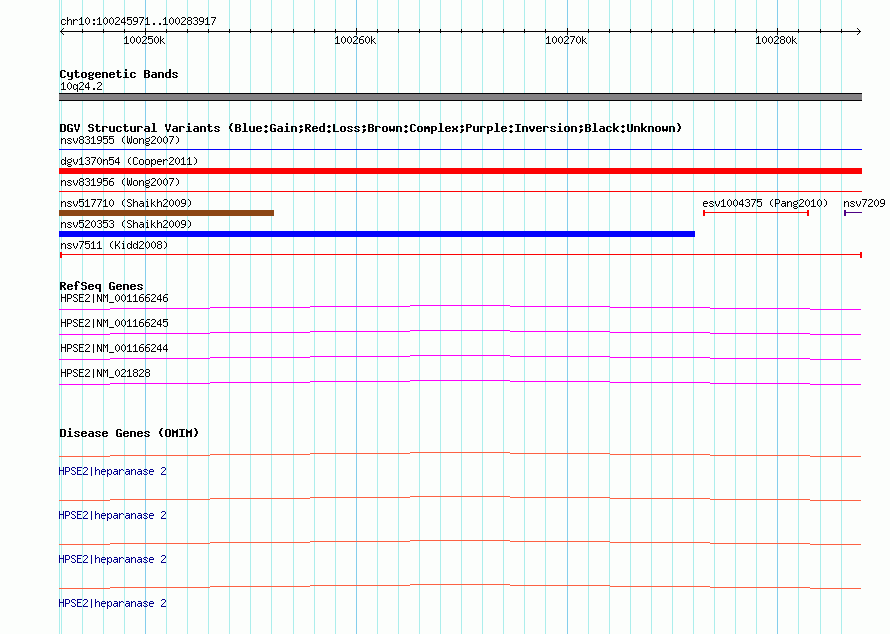Click the 100280k ruler tick label
Image resolution: width=890 pixels, height=634 pixels.
coord(776,40)
